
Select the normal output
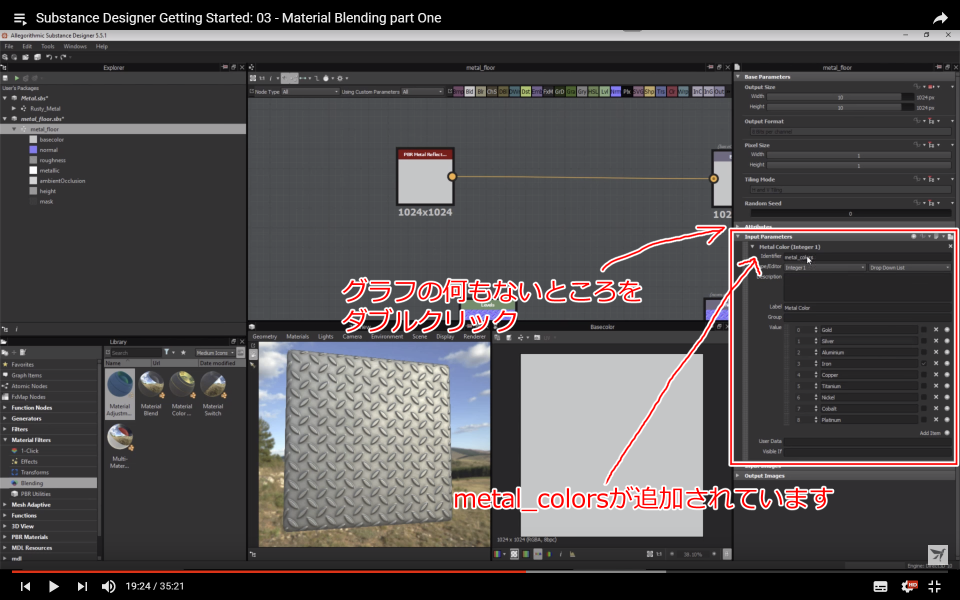tap(48, 150)
